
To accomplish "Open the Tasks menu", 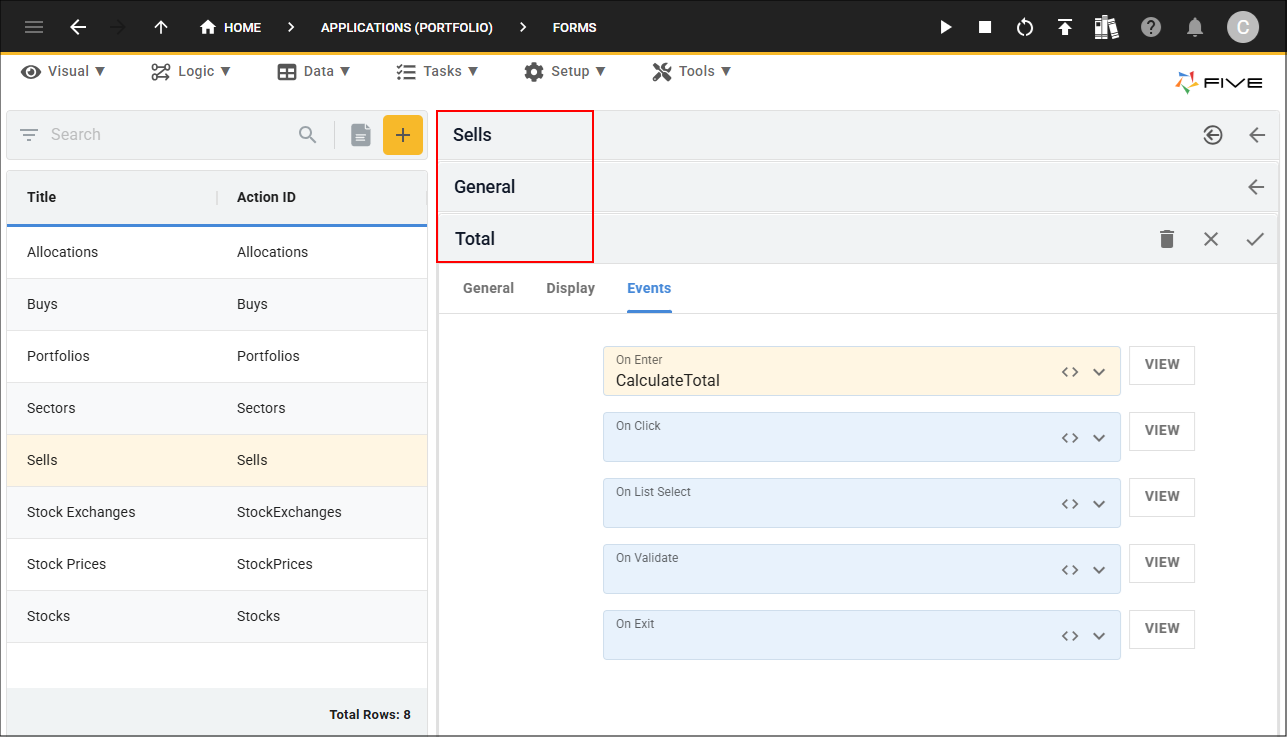I will click(x=437, y=71).
